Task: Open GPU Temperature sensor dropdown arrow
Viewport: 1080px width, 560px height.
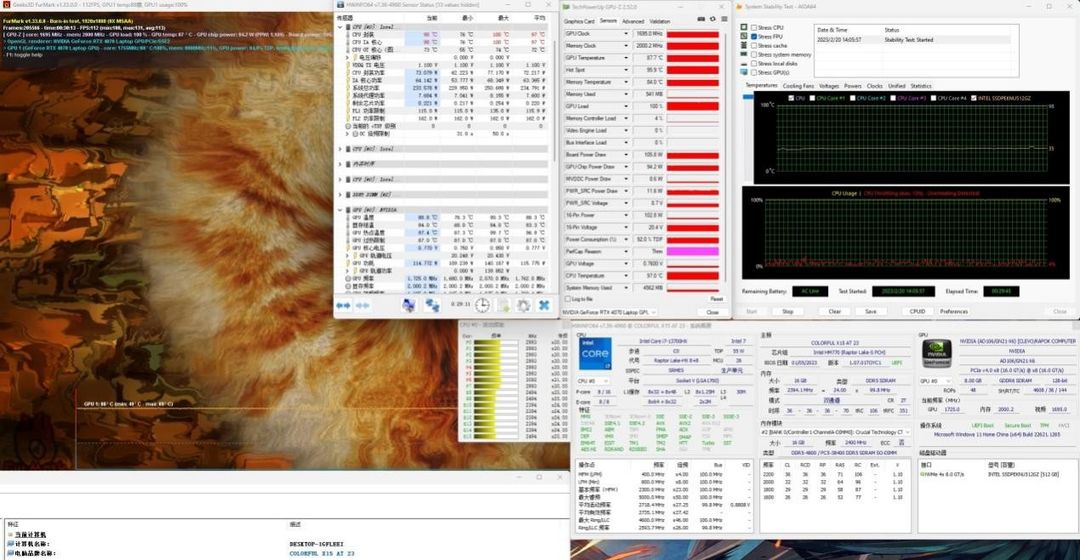Action: 626,58
